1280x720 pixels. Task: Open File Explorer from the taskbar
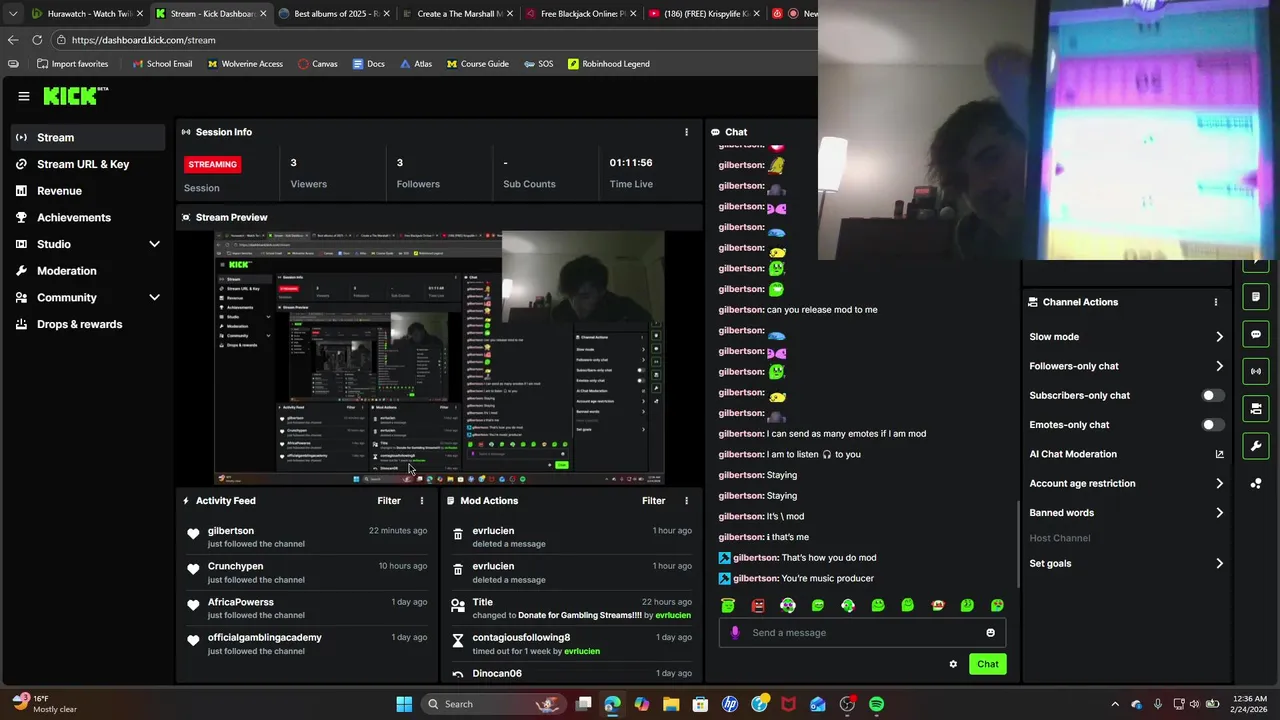[671, 704]
